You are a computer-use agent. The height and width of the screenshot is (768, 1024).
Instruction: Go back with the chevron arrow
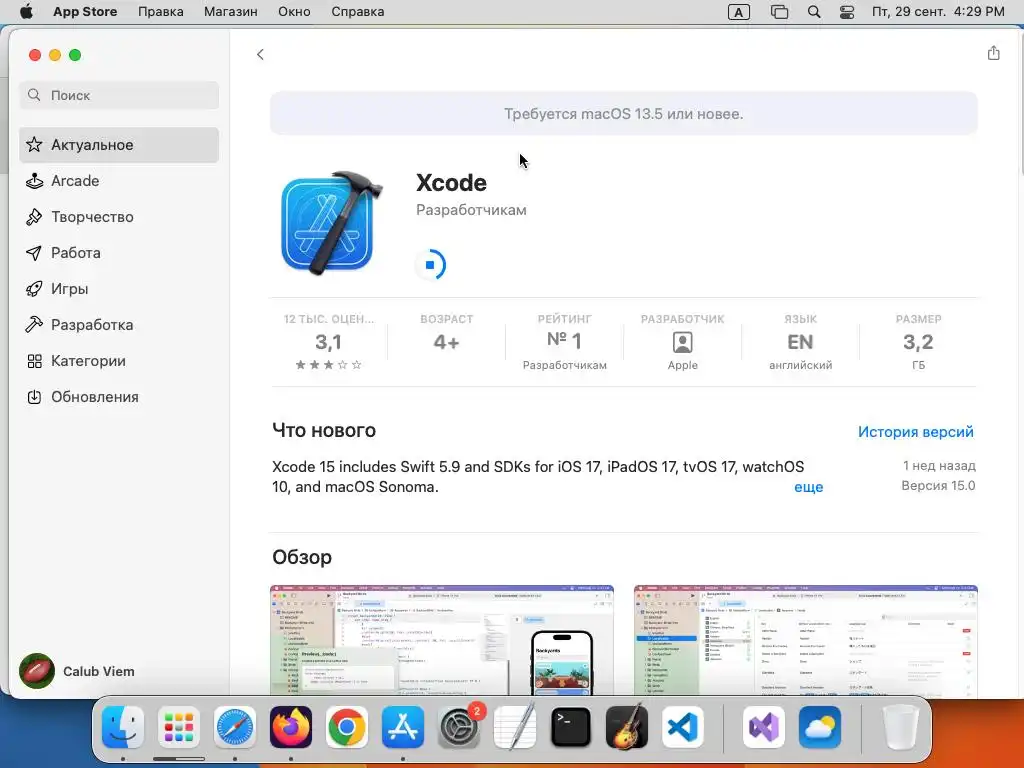(260, 54)
